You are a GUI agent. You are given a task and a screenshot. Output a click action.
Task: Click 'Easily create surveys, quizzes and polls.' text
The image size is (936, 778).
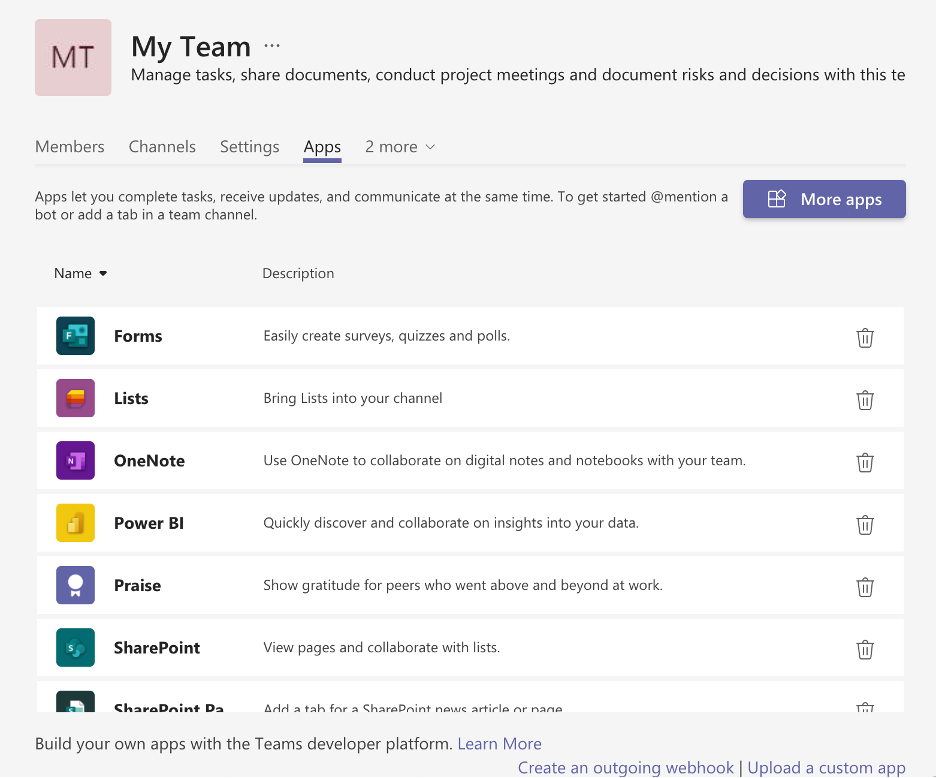(x=387, y=336)
